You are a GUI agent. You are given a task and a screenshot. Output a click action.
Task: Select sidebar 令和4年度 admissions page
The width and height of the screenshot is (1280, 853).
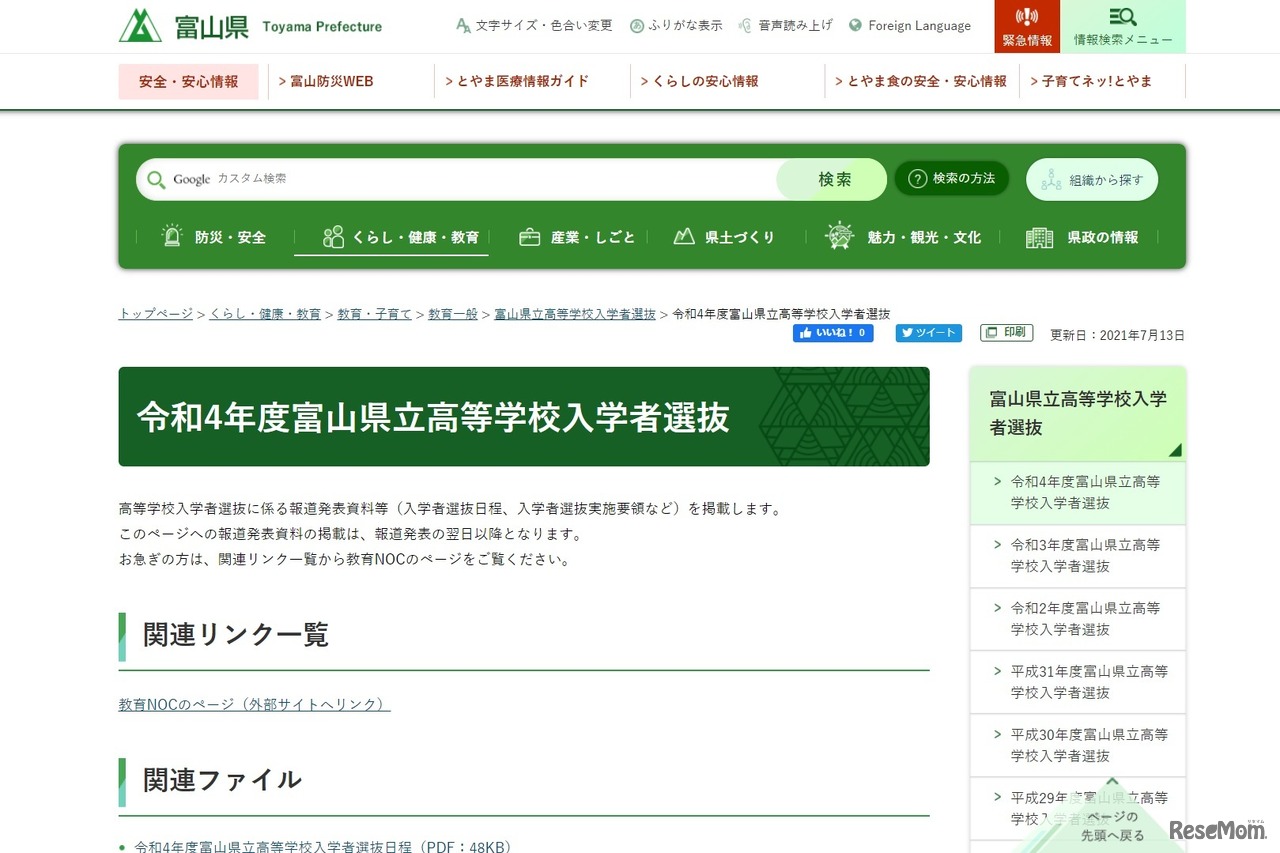point(1078,493)
